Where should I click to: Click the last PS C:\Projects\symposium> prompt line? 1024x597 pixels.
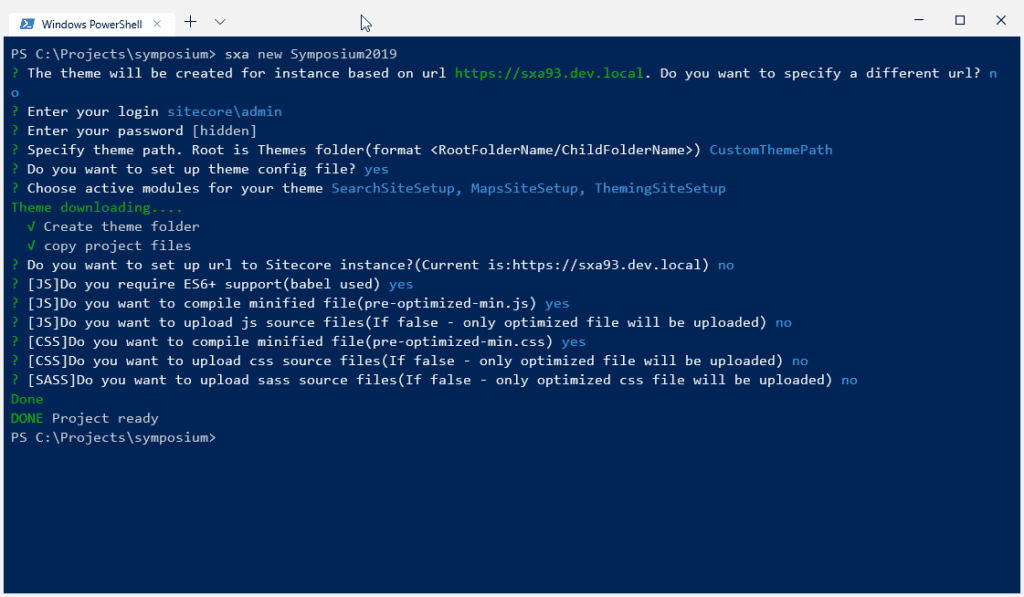[x=113, y=437]
